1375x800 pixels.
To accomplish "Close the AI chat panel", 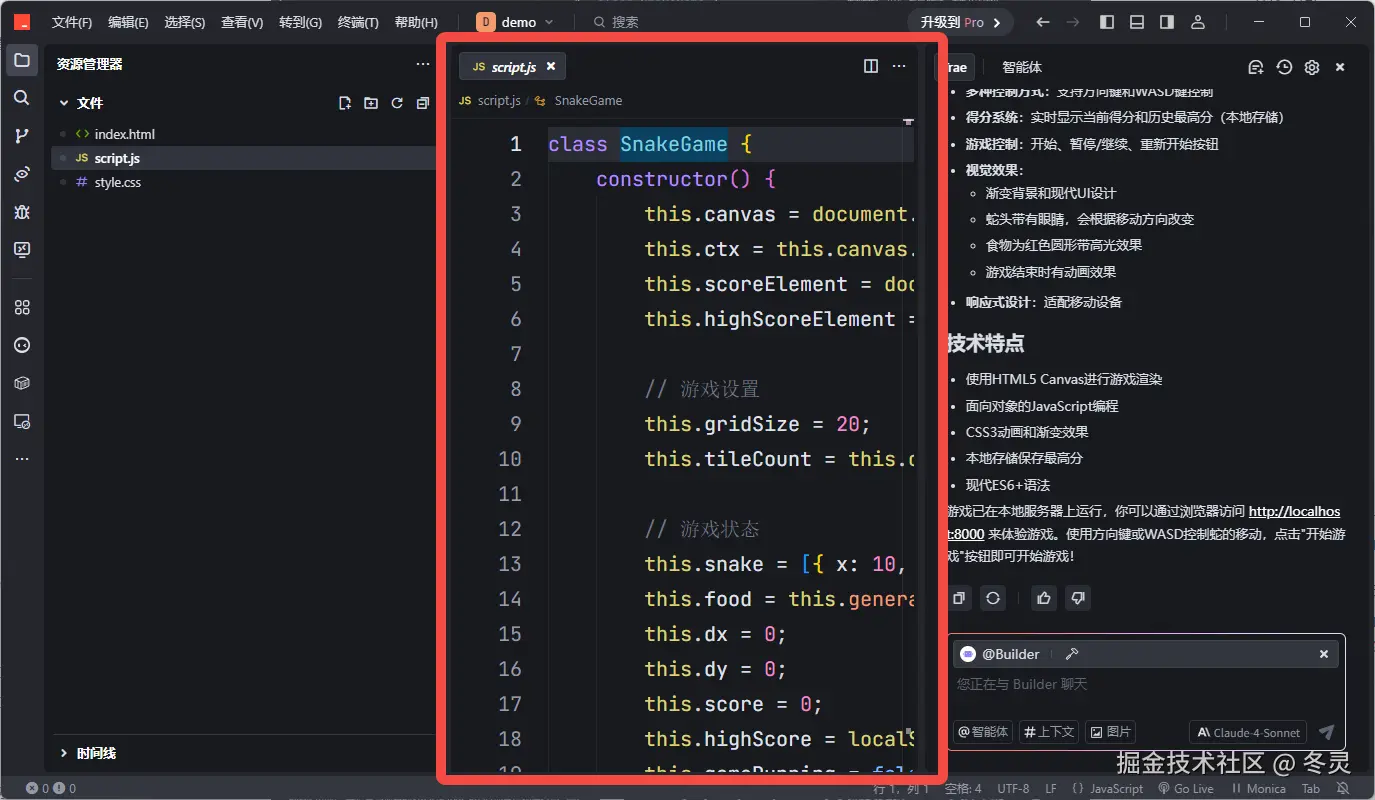I will [1340, 67].
